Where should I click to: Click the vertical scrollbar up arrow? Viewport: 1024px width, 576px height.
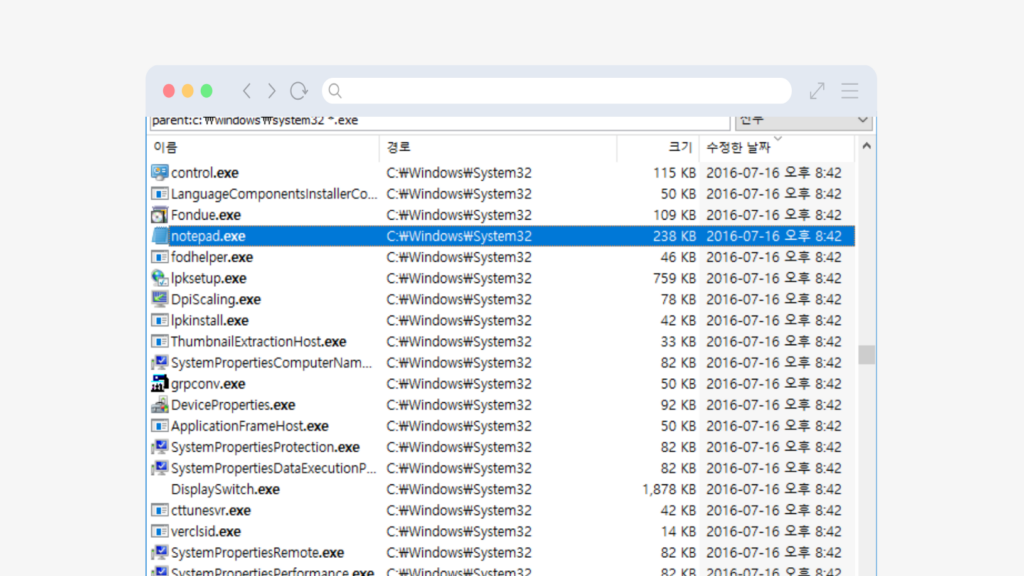pyautogui.click(x=866, y=147)
